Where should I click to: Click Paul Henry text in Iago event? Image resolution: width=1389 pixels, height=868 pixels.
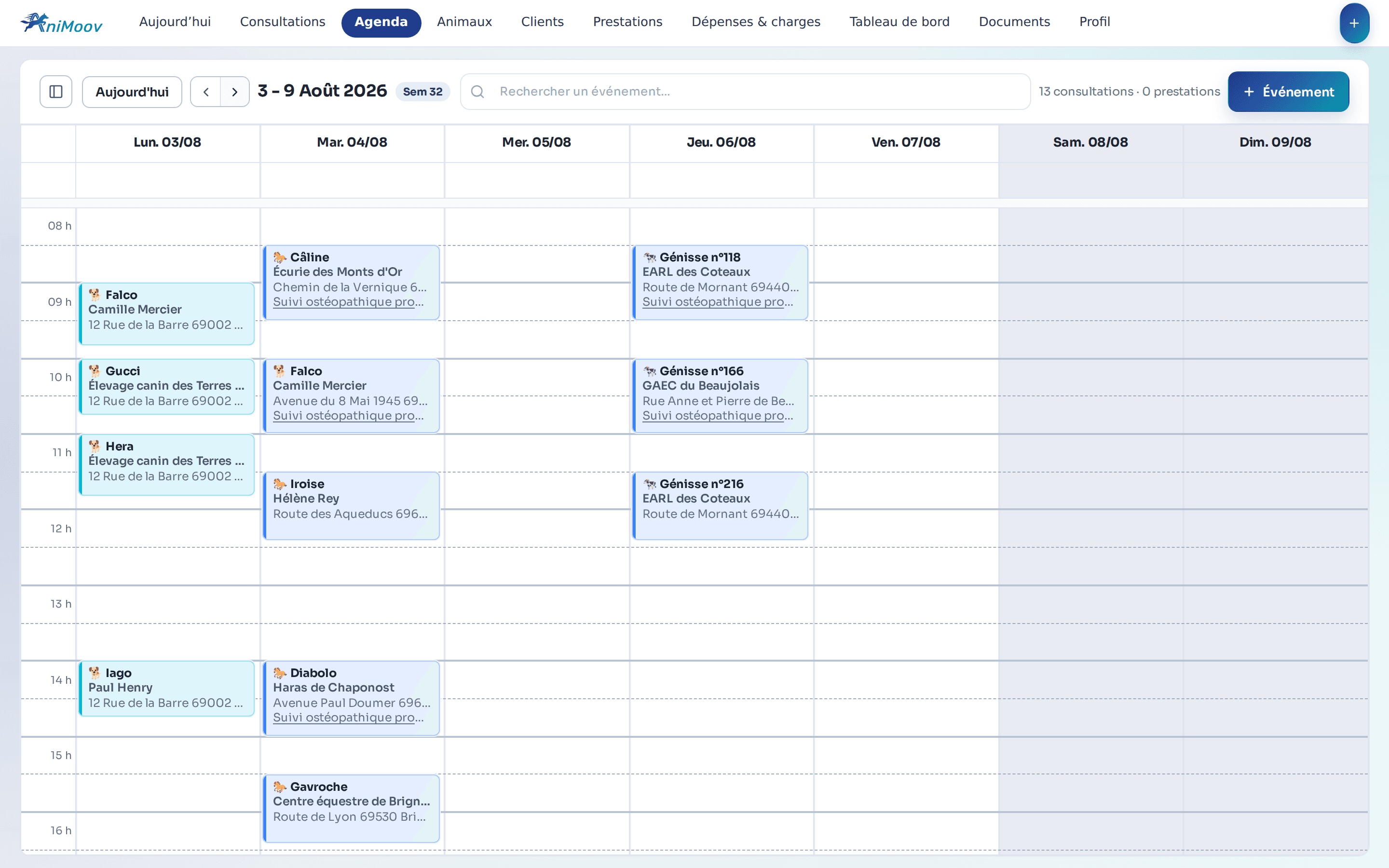(x=121, y=687)
